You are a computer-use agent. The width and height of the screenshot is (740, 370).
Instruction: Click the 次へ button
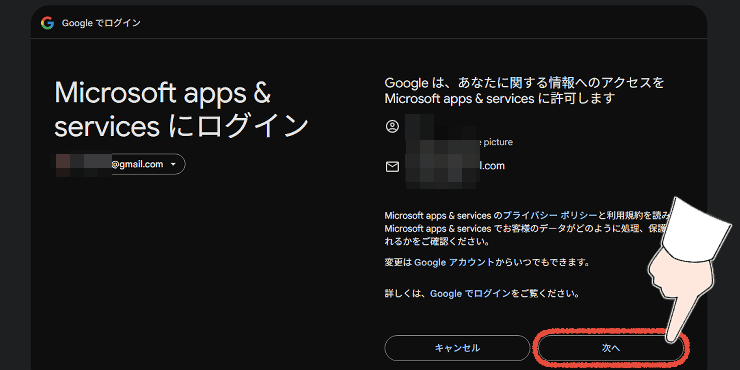(611, 348)
